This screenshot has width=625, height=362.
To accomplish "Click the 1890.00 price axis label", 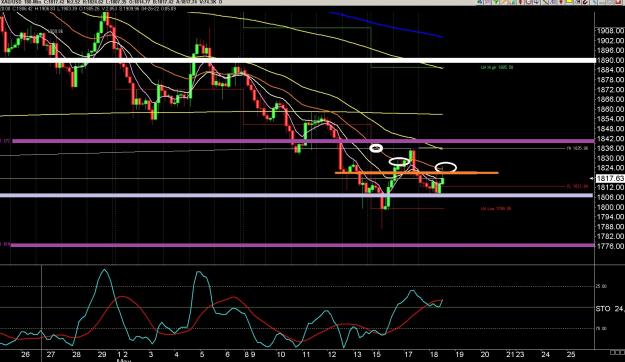I will coord(610,60).
